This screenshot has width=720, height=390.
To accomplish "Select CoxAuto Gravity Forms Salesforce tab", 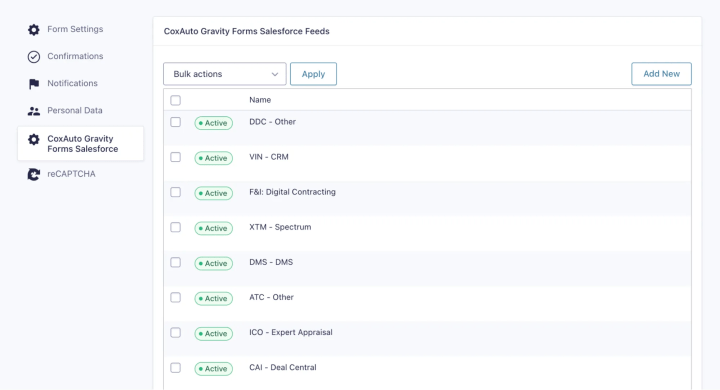I will [80, 144].
